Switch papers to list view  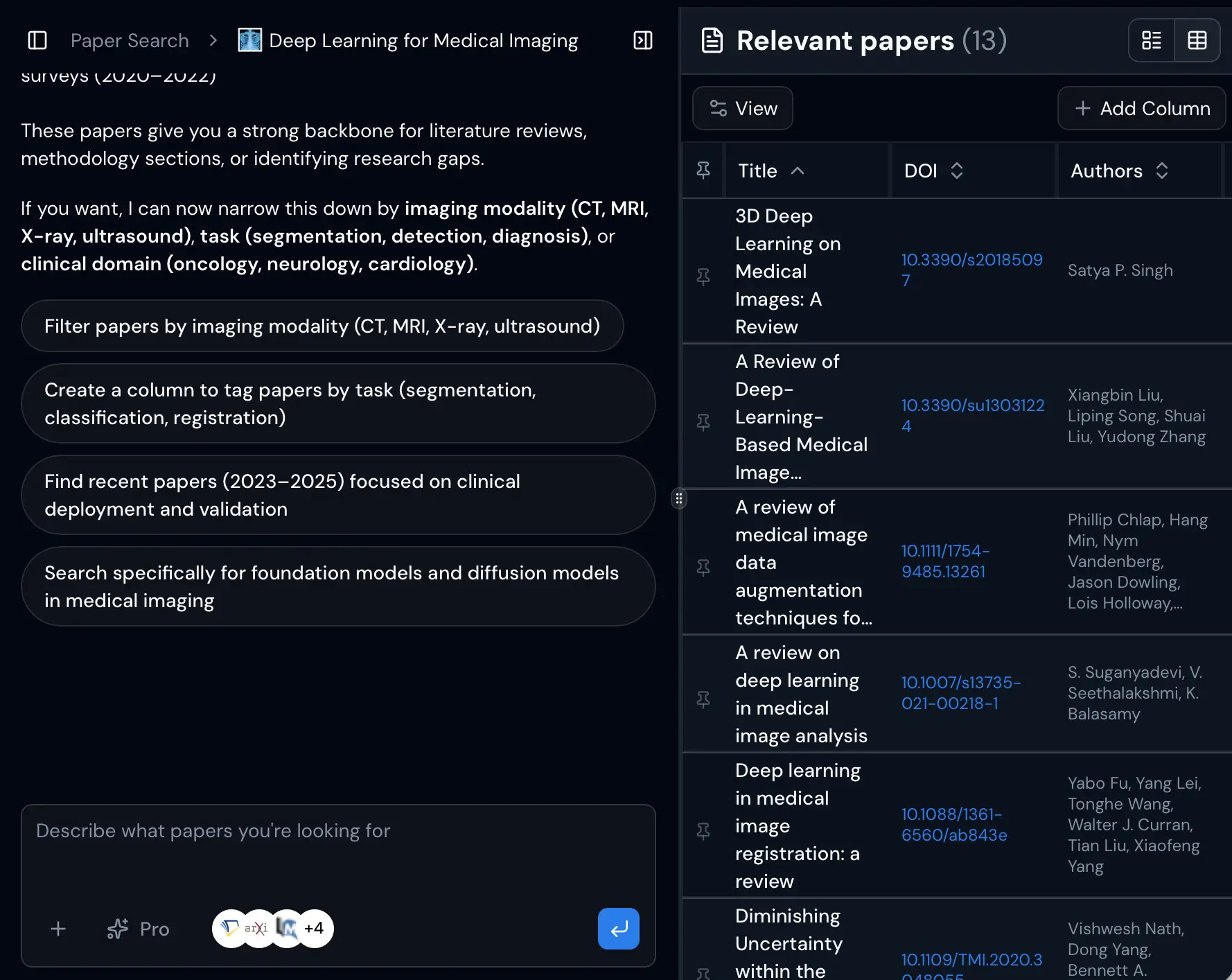tap(1151, 40)
